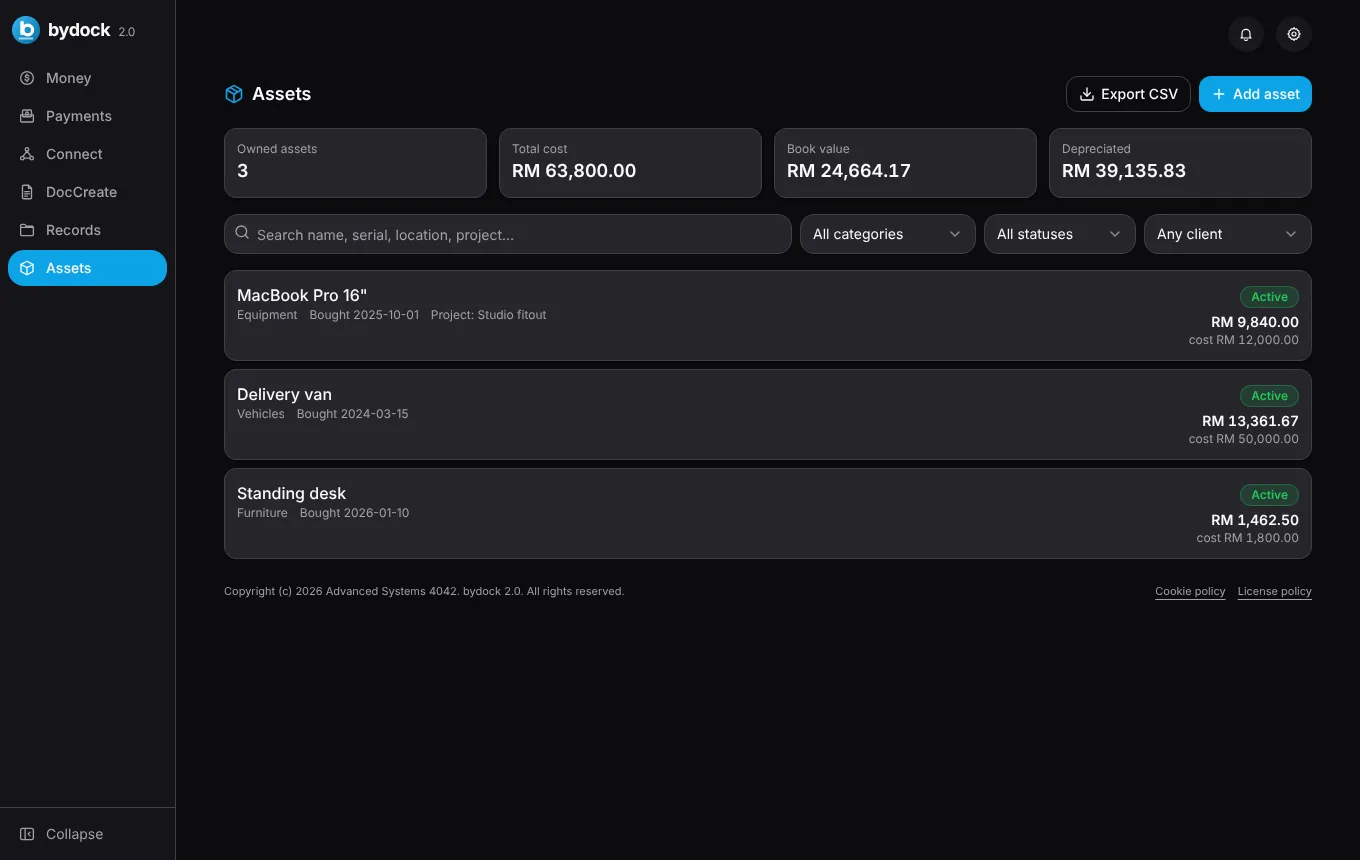Click the RM 9,840.00 value
1360x860 pixels.
(x=1255, y=322)
